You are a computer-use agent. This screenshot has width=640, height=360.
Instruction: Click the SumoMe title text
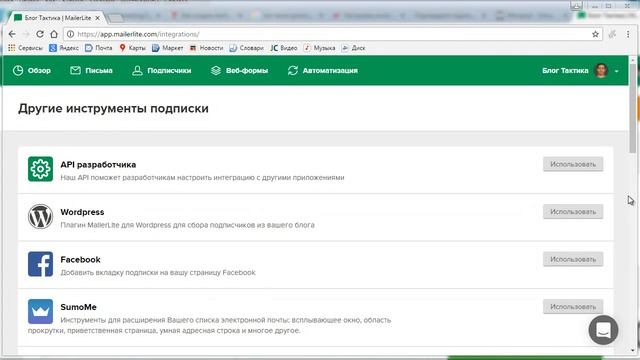click(x=78, y=307)
